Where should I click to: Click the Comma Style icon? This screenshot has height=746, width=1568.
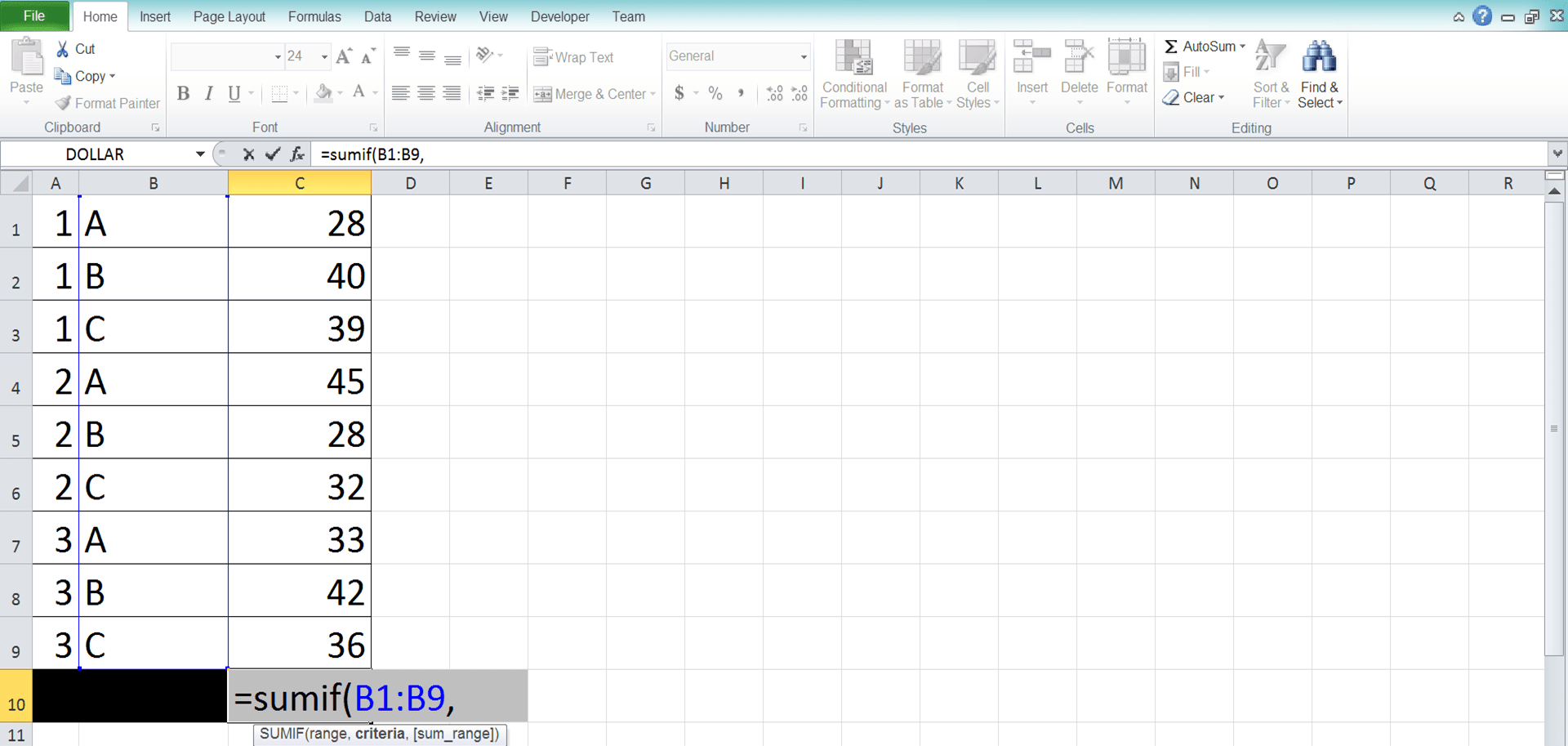click(741, 93)
